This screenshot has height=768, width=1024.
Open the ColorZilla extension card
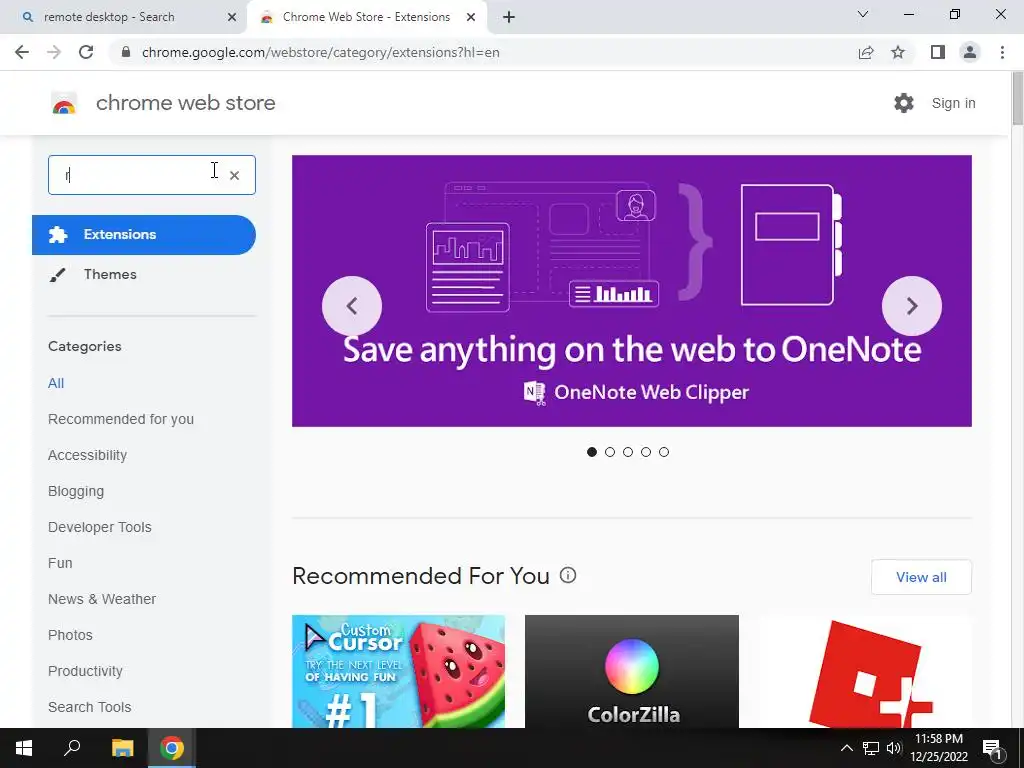(632, 671)
